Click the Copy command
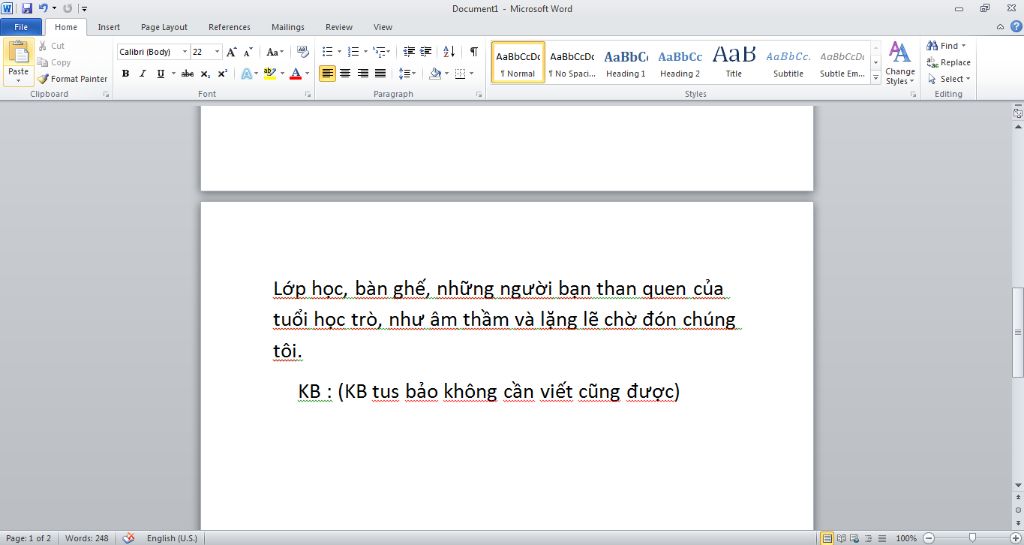The width and height of the screenshot is (1024, 545). coord(54,63)
